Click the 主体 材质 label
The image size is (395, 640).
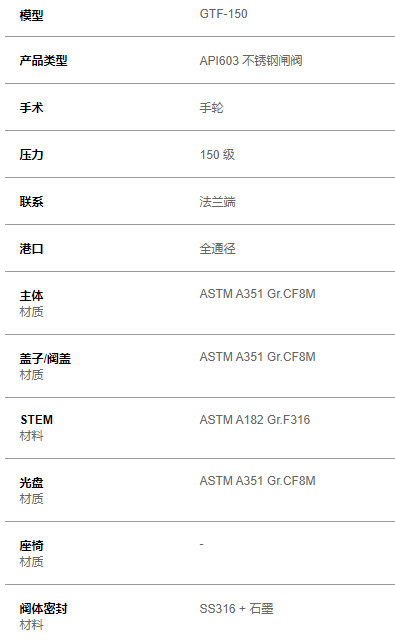point(31,304)
